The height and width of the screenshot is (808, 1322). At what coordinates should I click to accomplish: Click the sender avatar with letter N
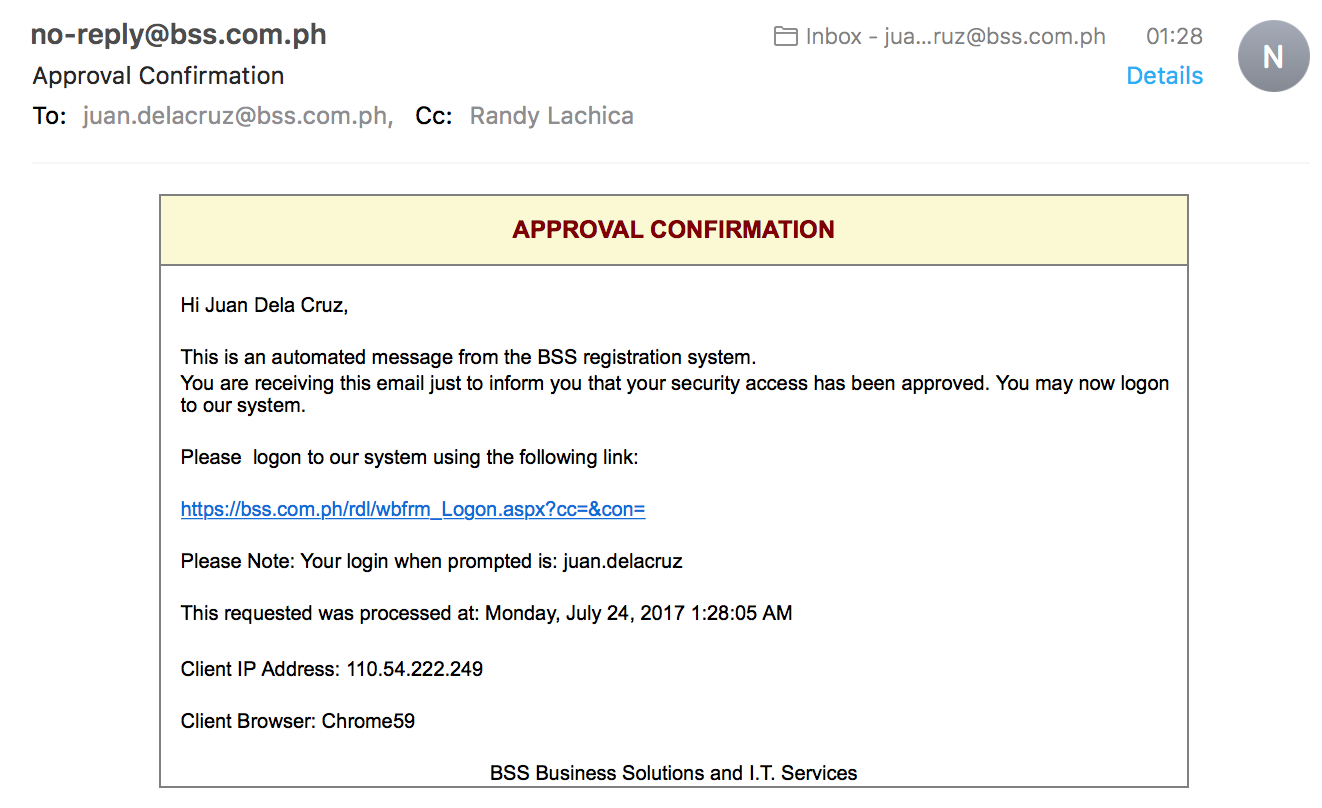tap(1273, 57)
